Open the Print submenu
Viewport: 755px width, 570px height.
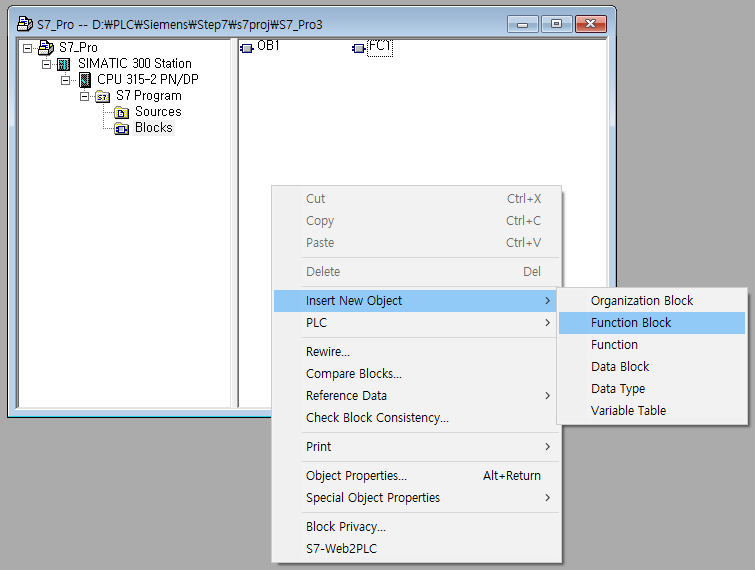[415, 447]
